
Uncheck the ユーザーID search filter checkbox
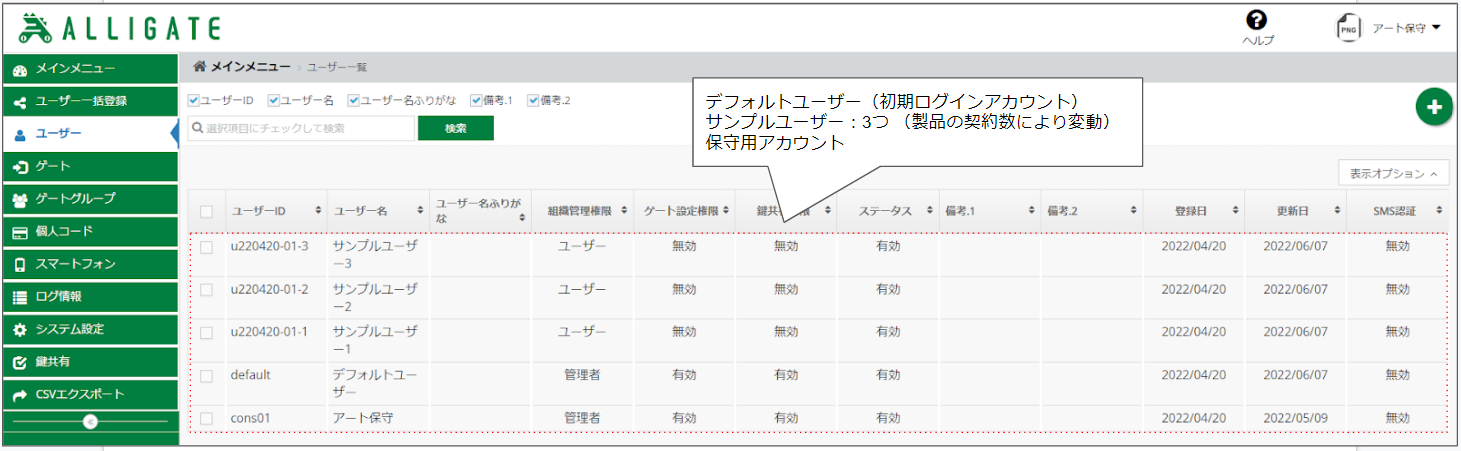(194, 100)
